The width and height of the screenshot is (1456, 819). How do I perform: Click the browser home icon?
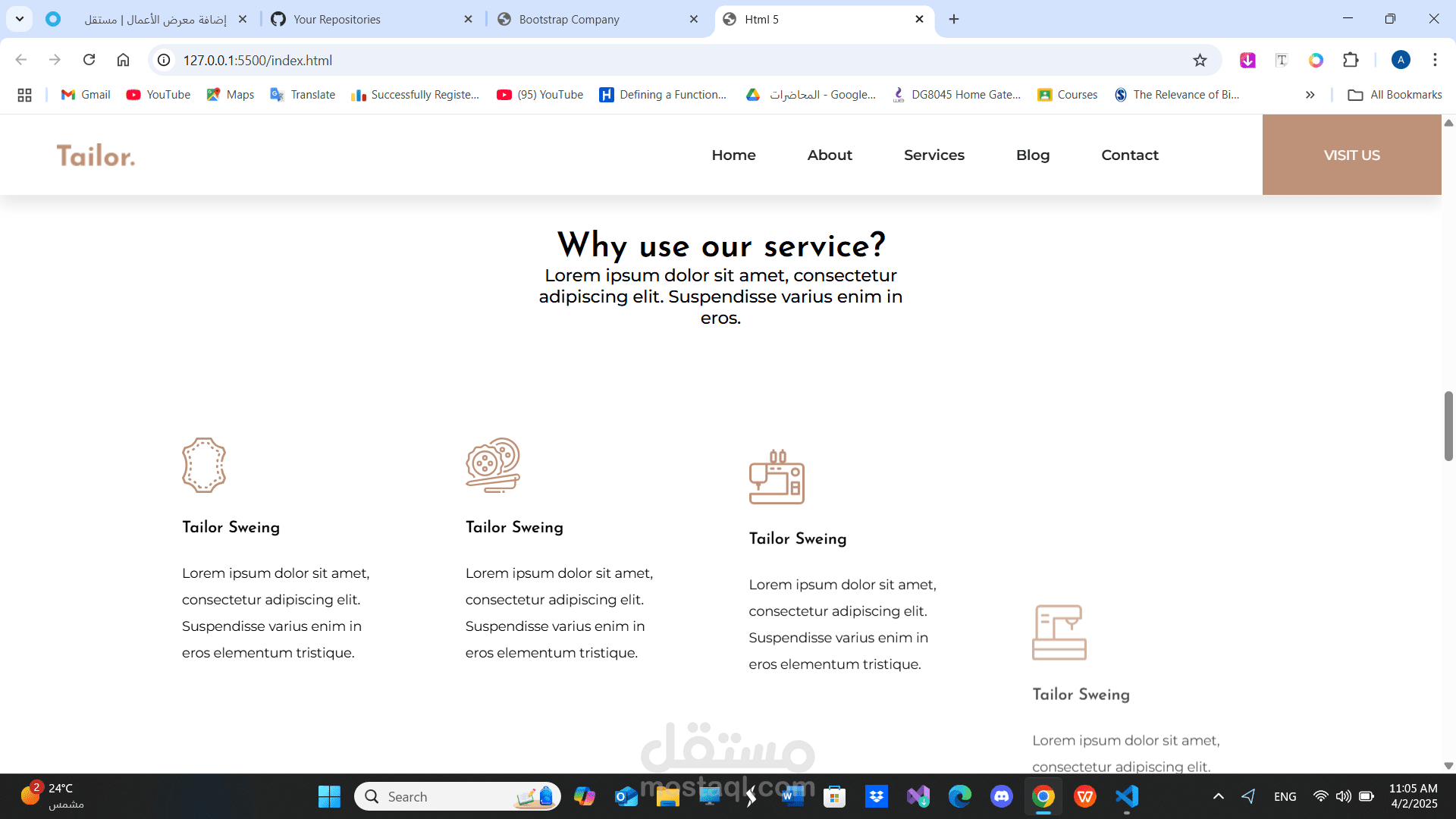[x=123, y=60]
